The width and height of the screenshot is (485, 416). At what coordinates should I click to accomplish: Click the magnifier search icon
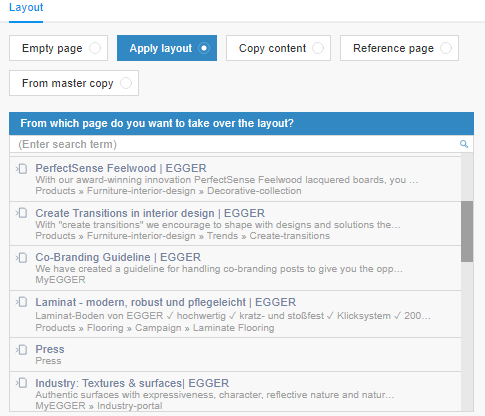point(464,144)
